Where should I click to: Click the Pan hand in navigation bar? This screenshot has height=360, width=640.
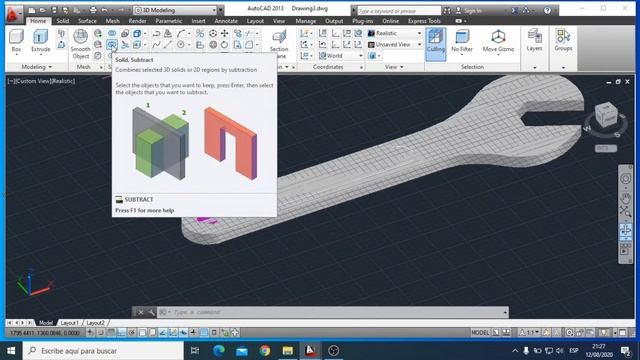(x=625, y=198)
